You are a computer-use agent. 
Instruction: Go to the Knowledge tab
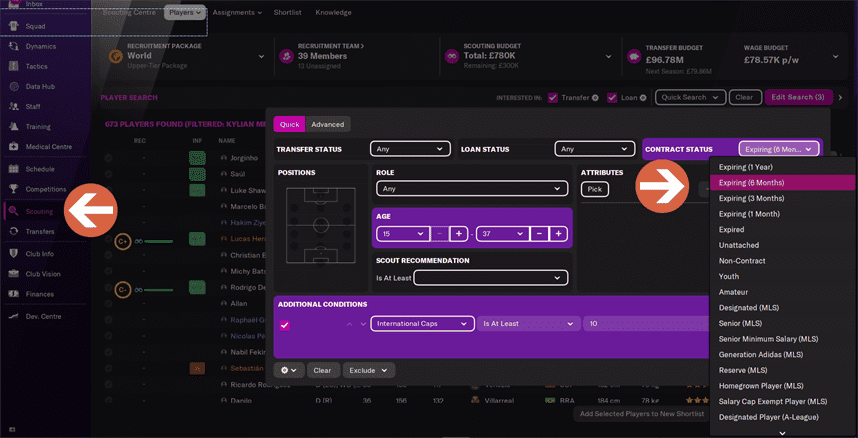pyautogui.click(x=333, y=12)
